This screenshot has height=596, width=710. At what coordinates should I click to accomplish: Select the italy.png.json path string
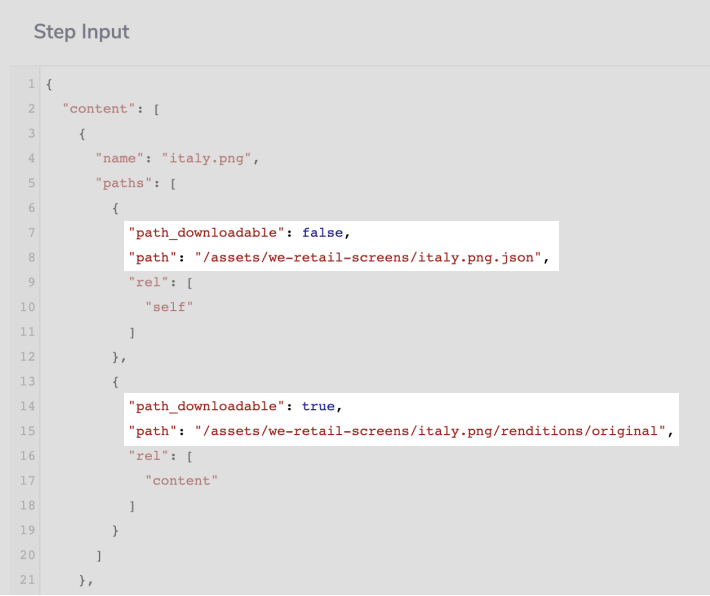pyautogui.click(x=366, y=257)
